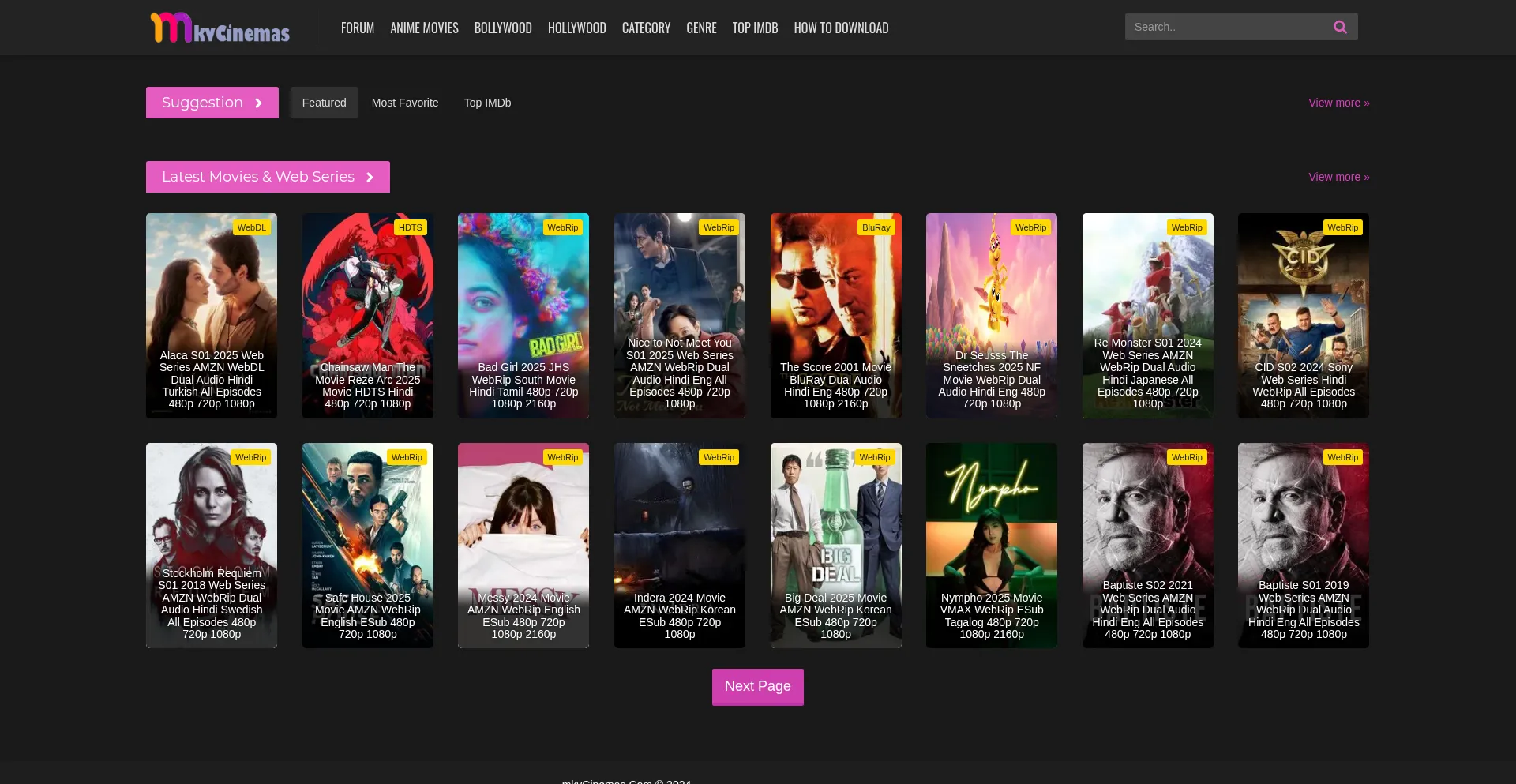Image resolution: width=1516 pixels, height=784 pixels.
Task: Go to the FORUM section
Action: pyautogui.click(x=357, y=27)
